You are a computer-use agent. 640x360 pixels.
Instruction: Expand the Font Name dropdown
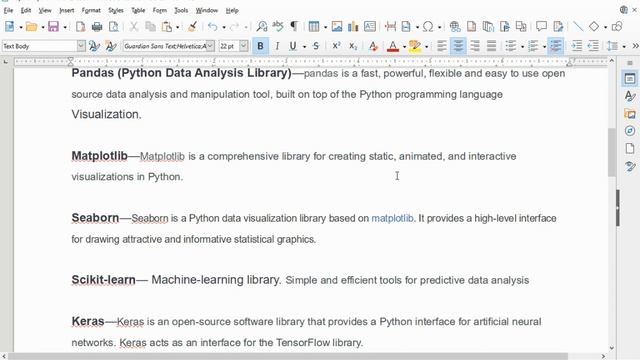210,46
